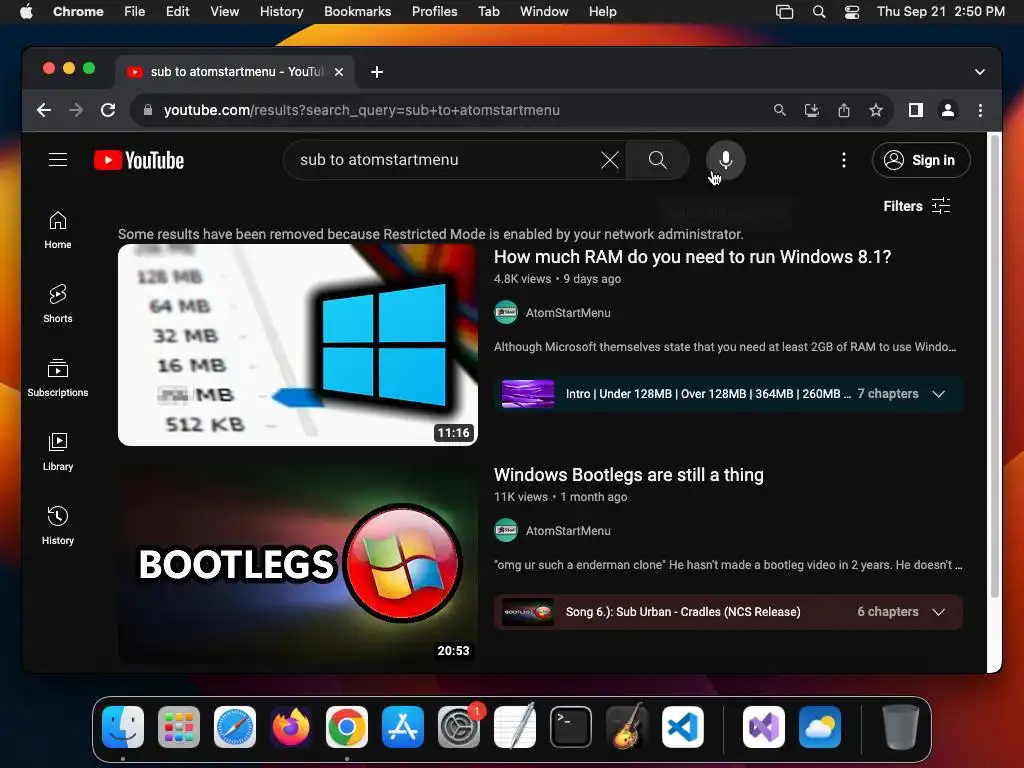This screenshot has height=768, width=1024.
Task: Open History in the sidebar
Action: (57, 525)
